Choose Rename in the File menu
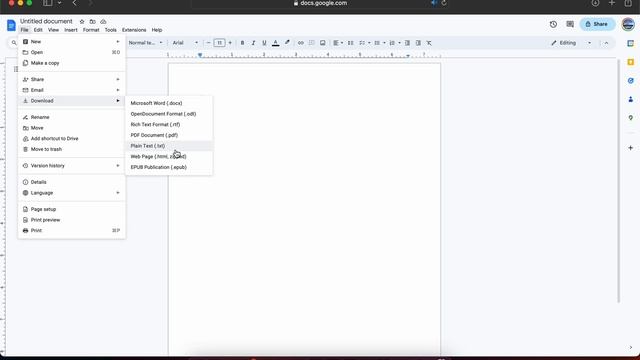 (72, 117)
